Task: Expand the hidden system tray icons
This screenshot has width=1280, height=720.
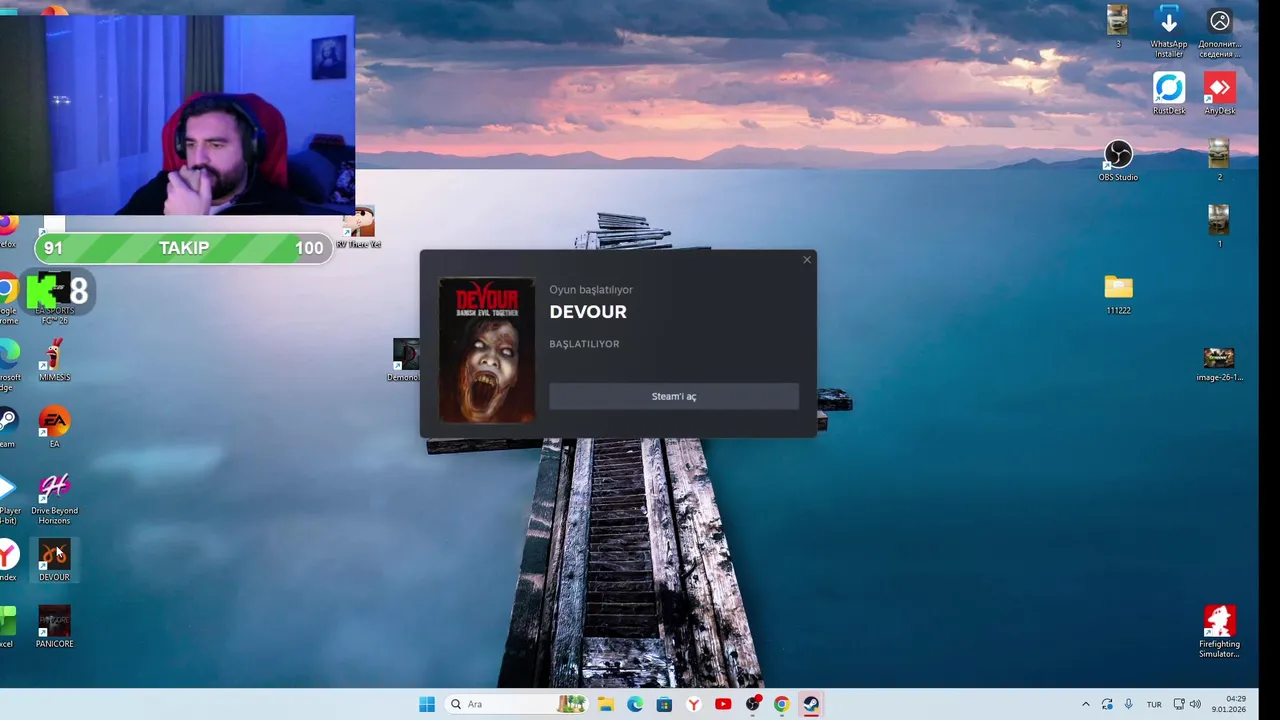Action: pyautogui.click(x=1086, y=704)
